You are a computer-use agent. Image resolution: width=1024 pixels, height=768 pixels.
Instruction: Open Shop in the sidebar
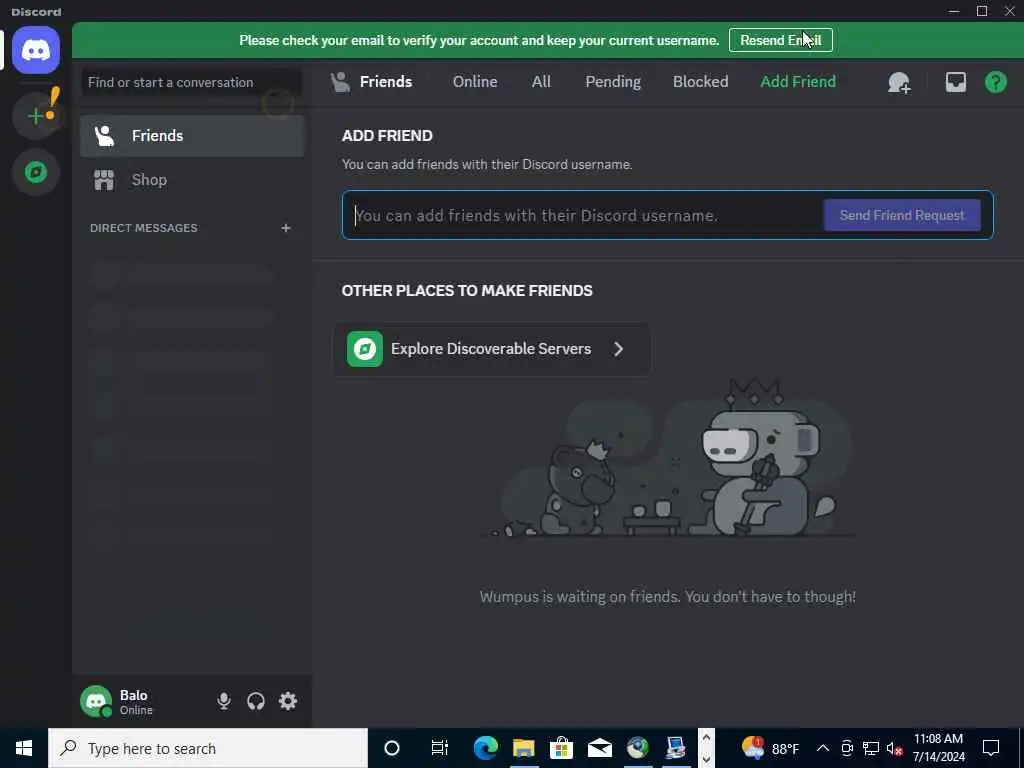coord(192,180)
